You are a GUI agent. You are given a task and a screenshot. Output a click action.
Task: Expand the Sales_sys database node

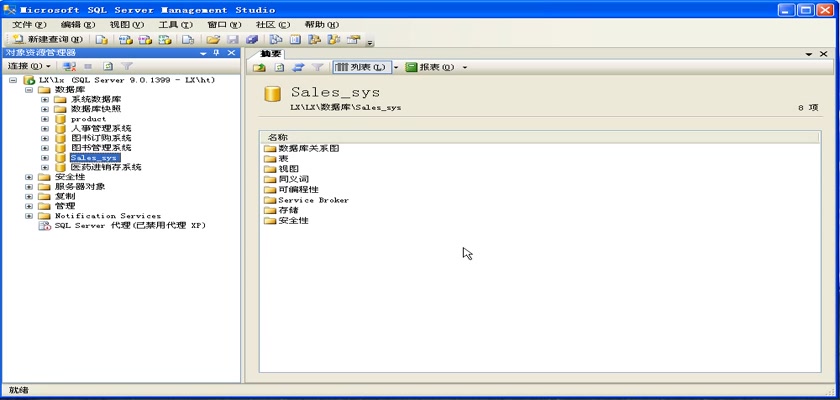tap(45, 158)
